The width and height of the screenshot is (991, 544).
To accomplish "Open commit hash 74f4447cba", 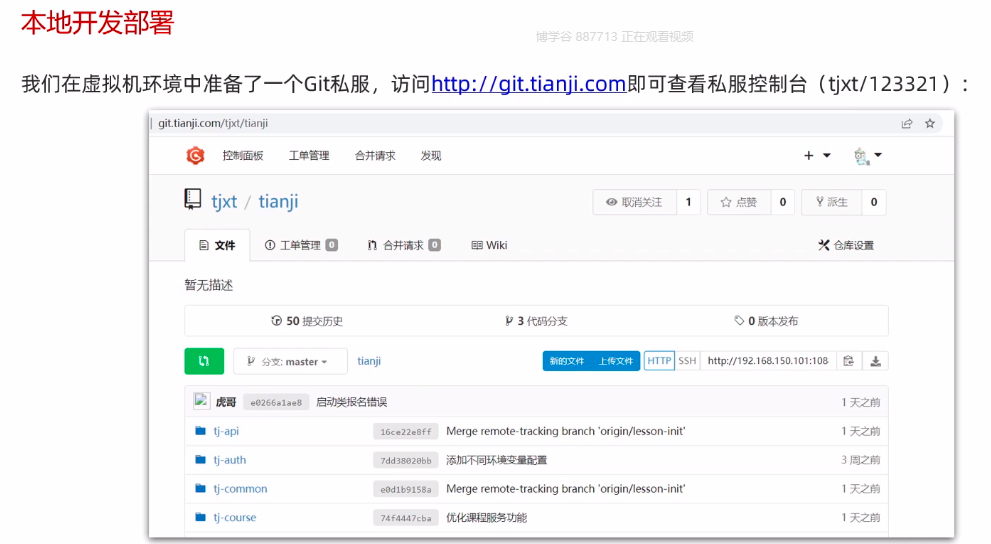I will [406, 518].
